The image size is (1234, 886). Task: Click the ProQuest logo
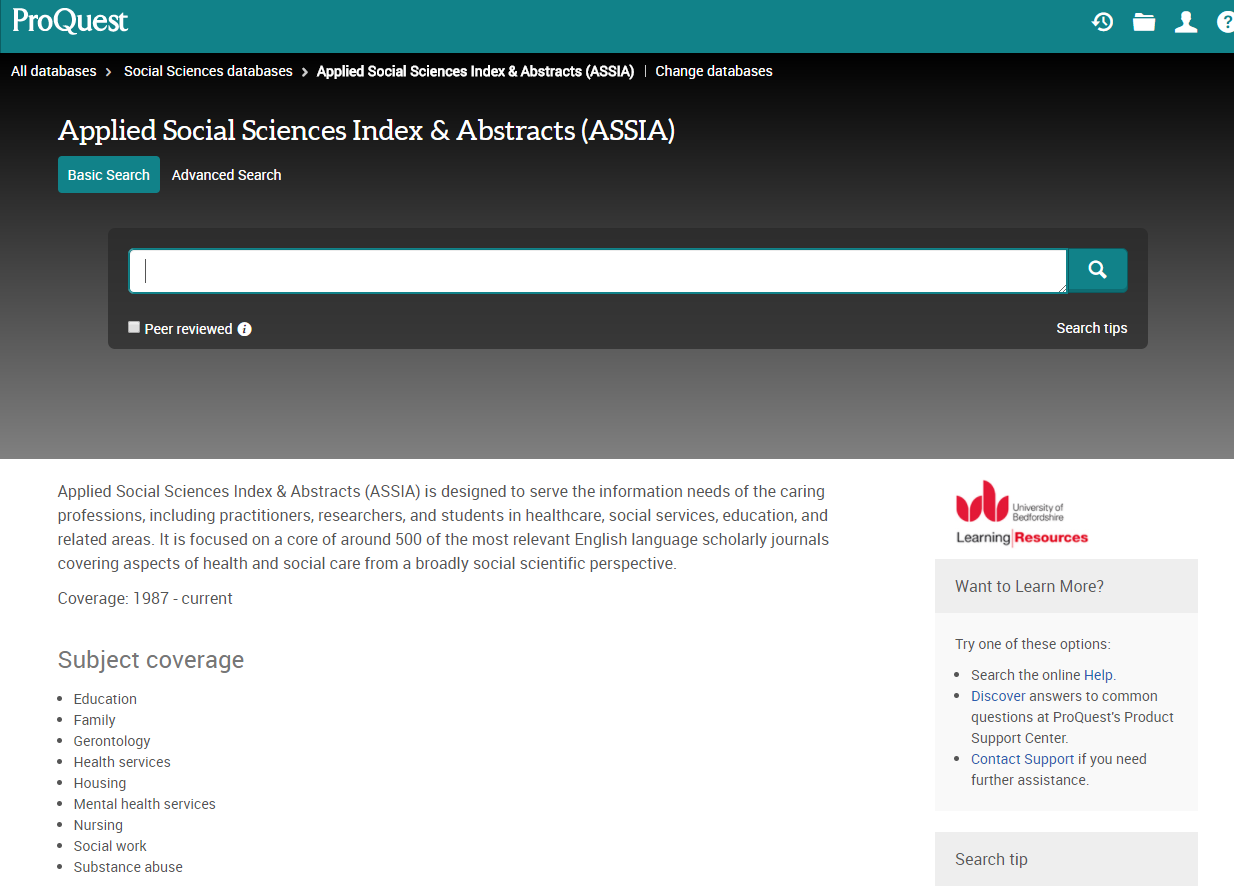pos(70,21)
